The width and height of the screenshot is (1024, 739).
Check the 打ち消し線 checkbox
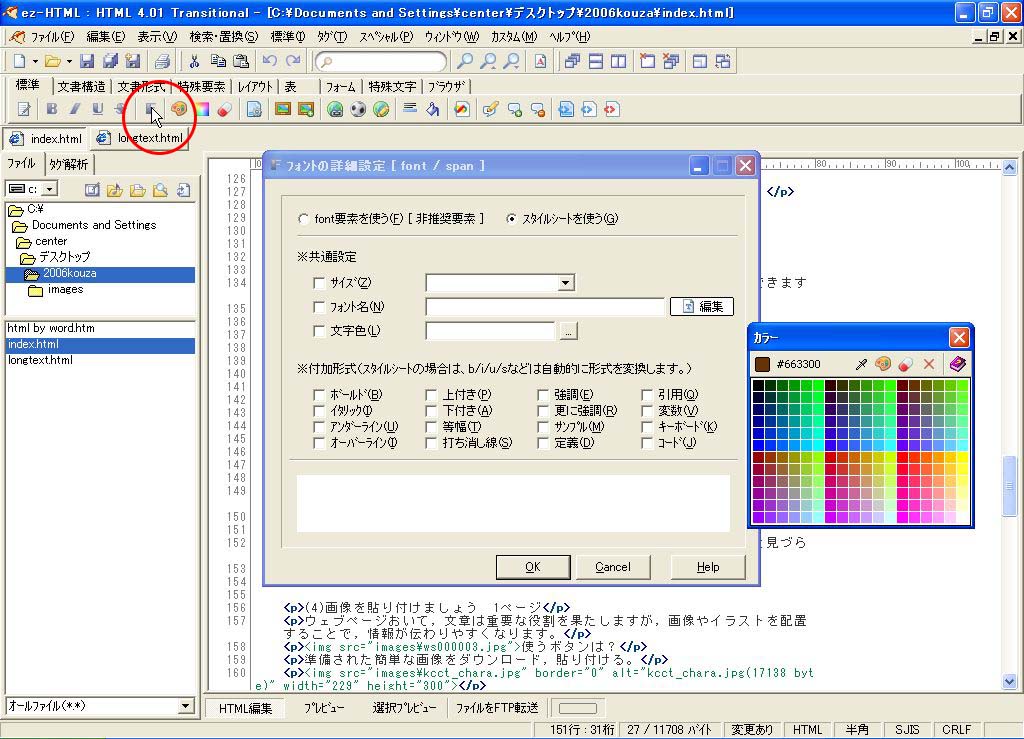pyautogui.click(x=430, y=443)
